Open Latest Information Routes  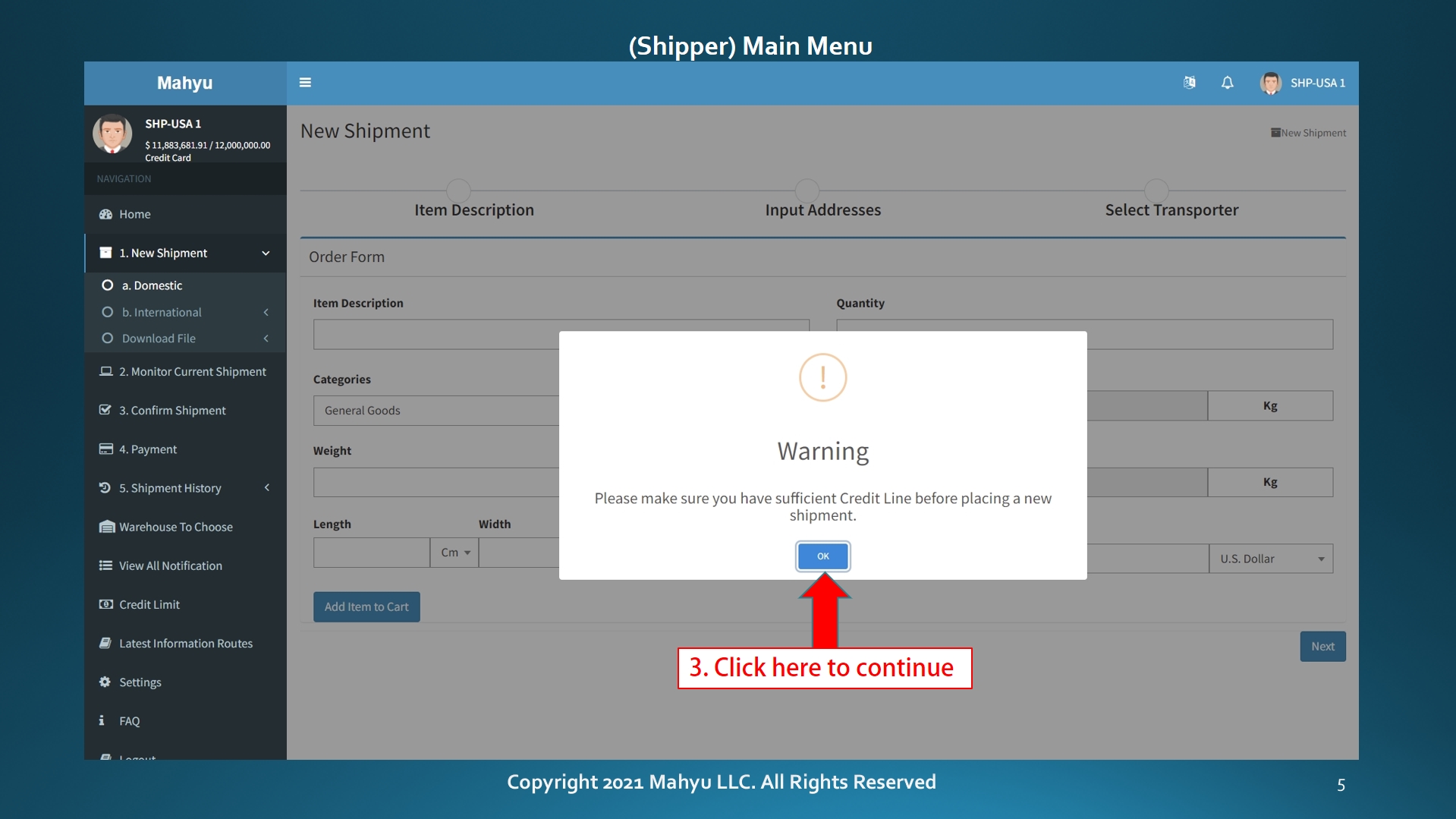tap(185, 643)
